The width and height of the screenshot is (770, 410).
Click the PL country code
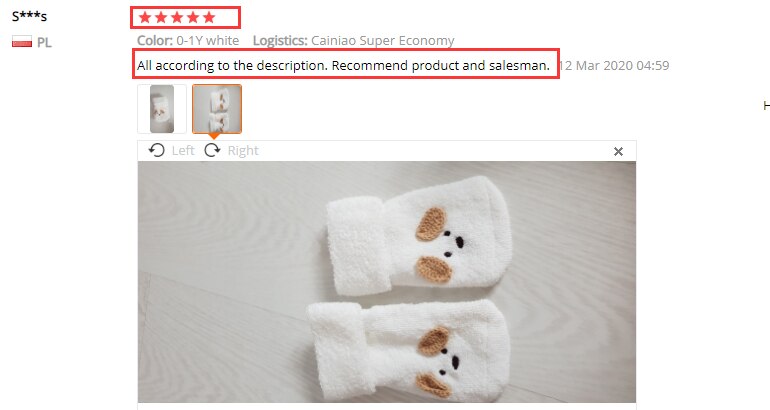pos(44,43)
